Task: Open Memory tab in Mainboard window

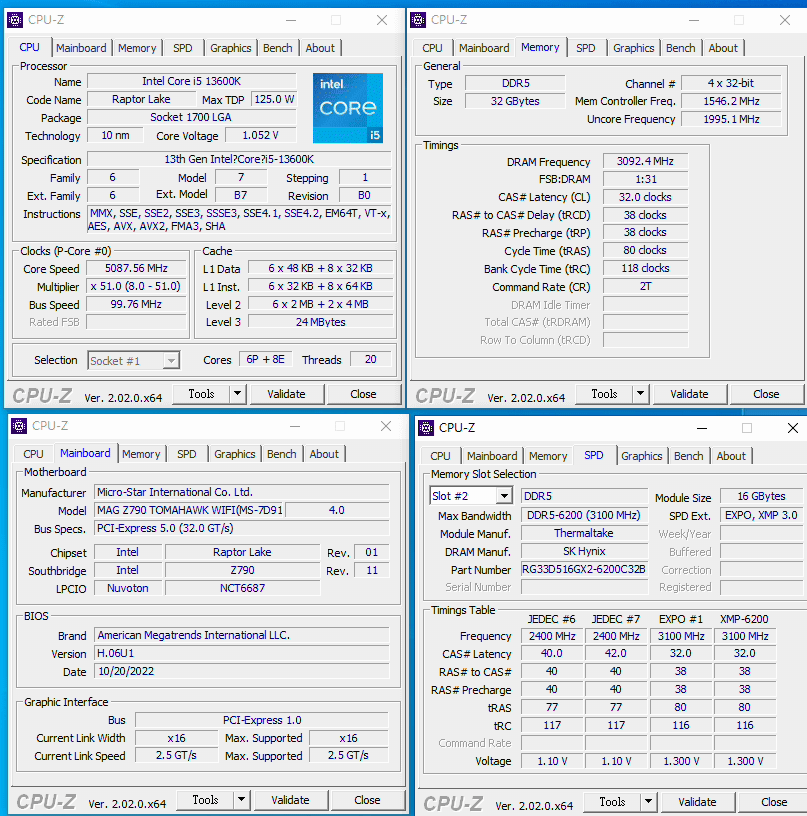Action: (141, 454)
